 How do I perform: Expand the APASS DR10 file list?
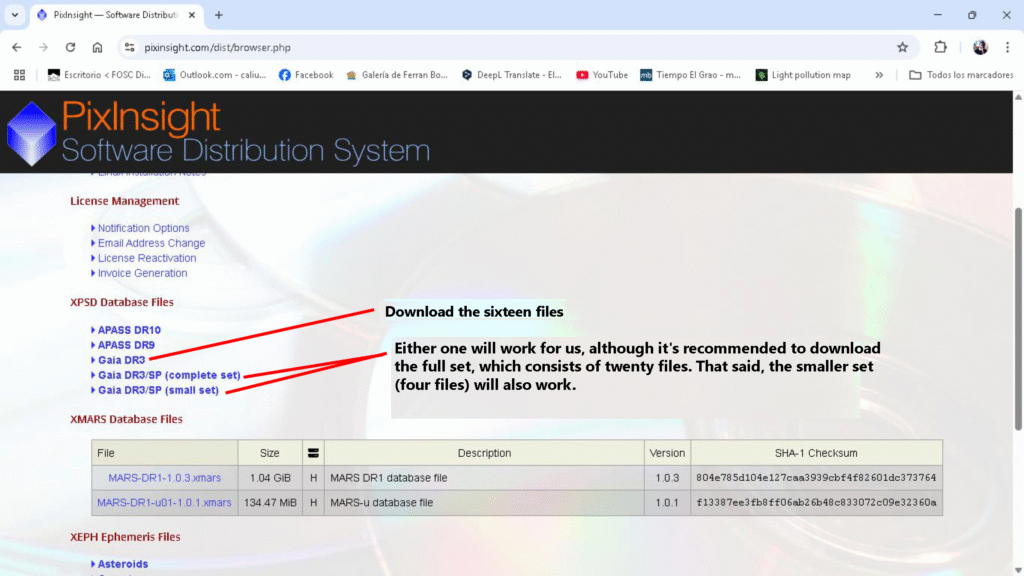tap(129, 330)
